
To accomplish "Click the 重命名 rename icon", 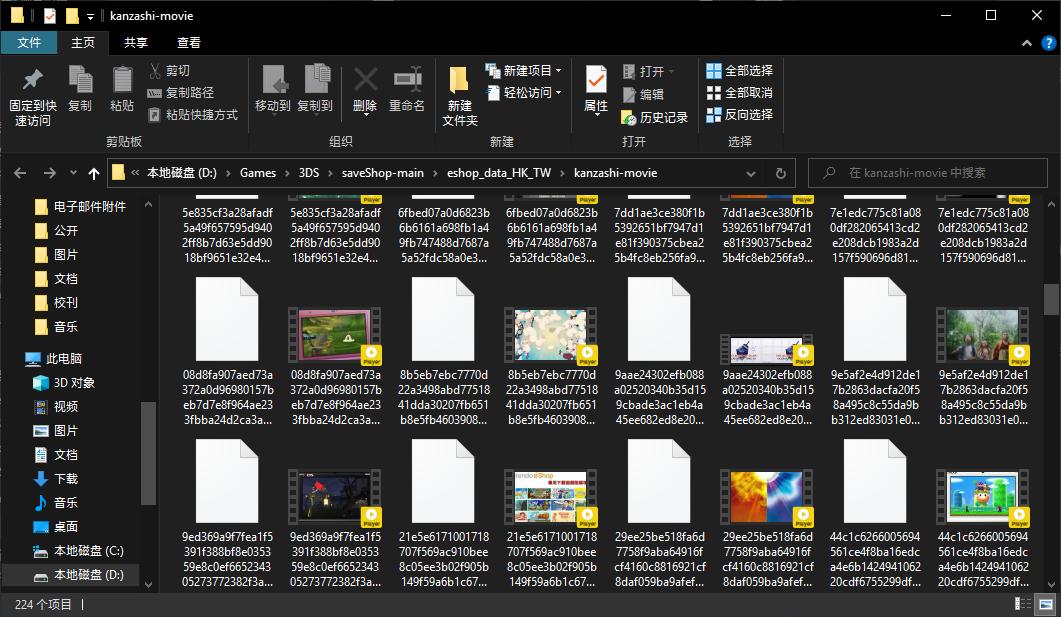I will (407, 81).
